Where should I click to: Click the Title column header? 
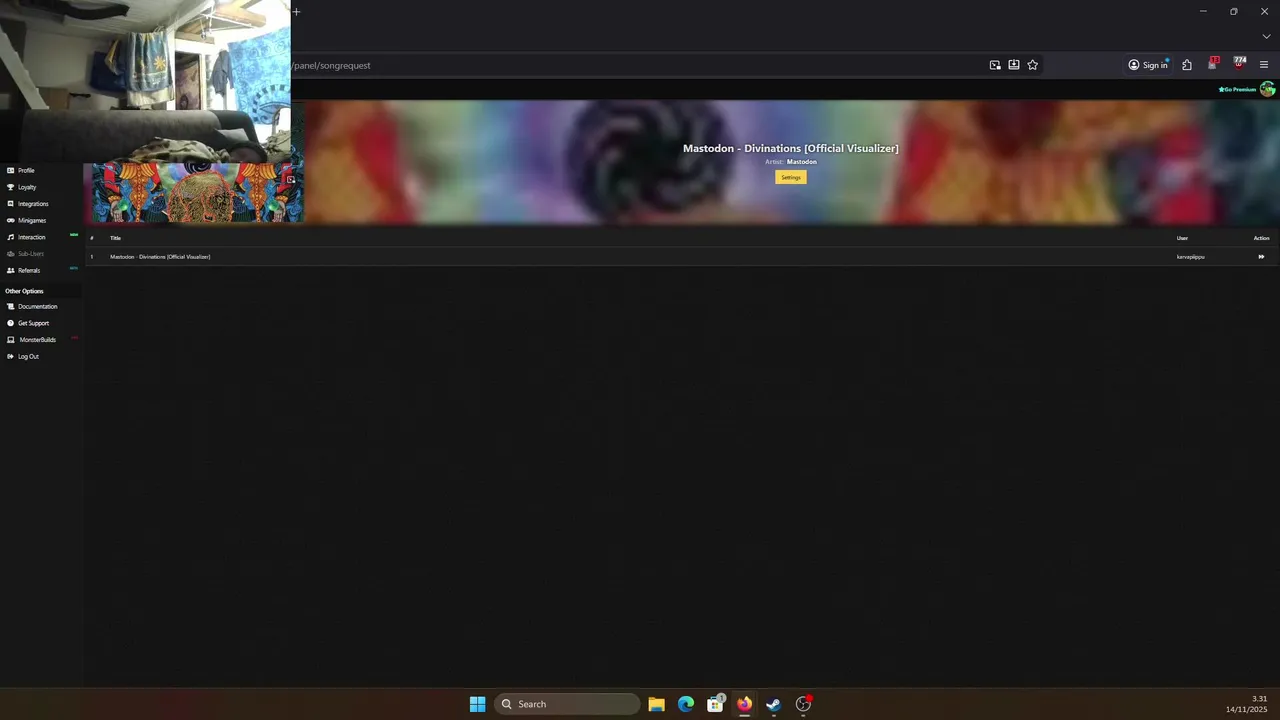point(115,238)
